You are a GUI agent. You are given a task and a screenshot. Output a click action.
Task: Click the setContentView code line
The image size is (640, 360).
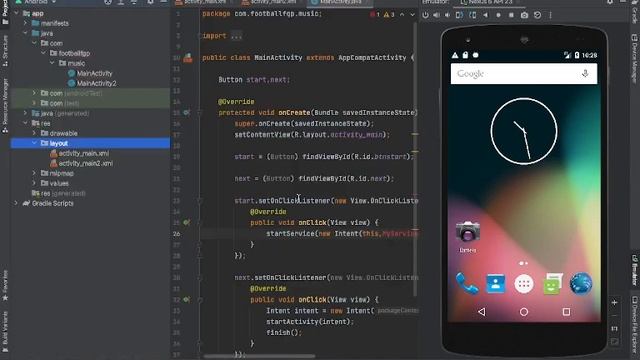pyautogui.click(x=312, y=135)
